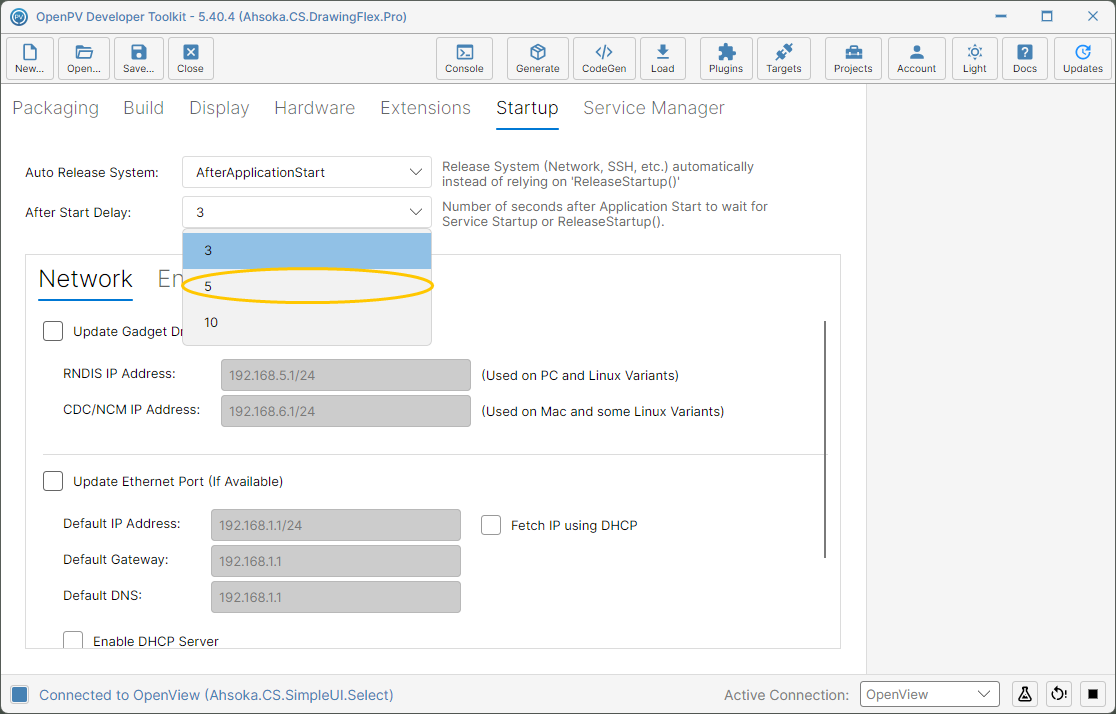Screen dimensions: 1116x714
Task: Select 3 seconds delay option
Action: click(307, 251)
